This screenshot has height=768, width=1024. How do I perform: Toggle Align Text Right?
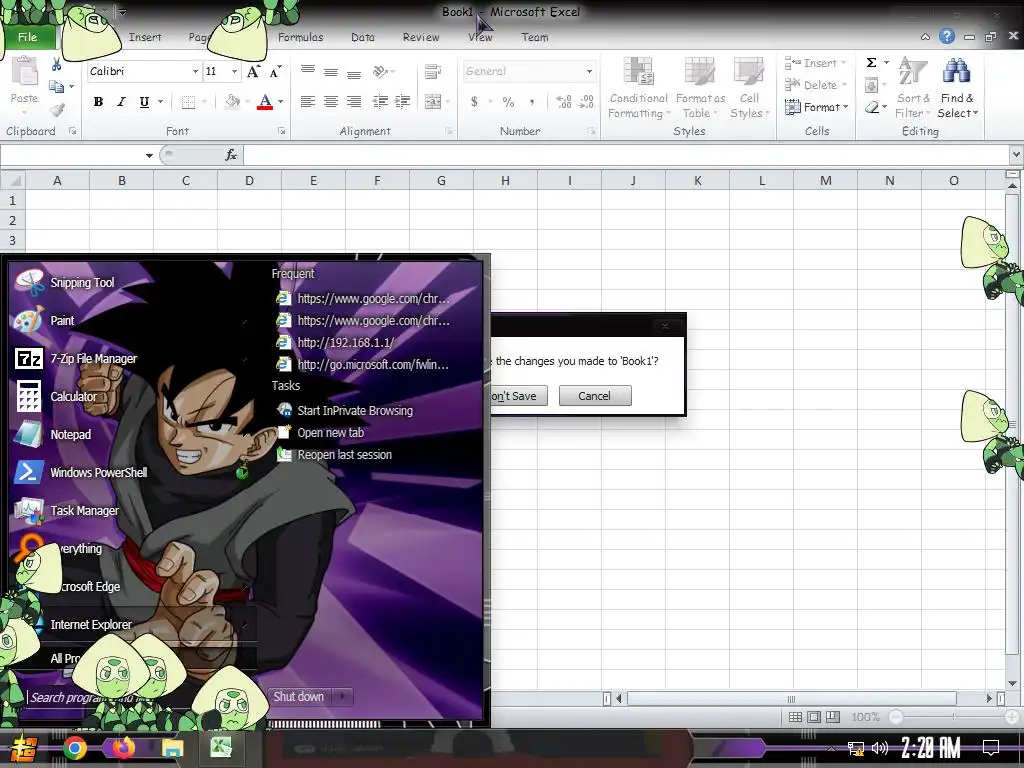[x=354, y=101]
